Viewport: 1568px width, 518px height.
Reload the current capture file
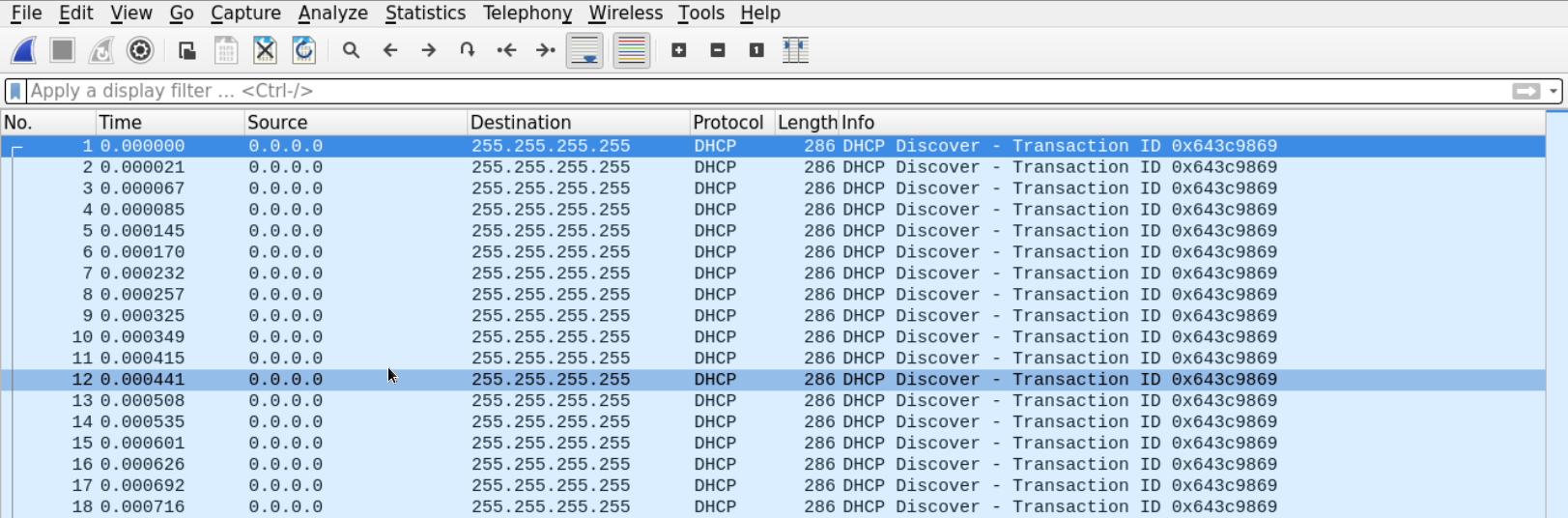303,50
